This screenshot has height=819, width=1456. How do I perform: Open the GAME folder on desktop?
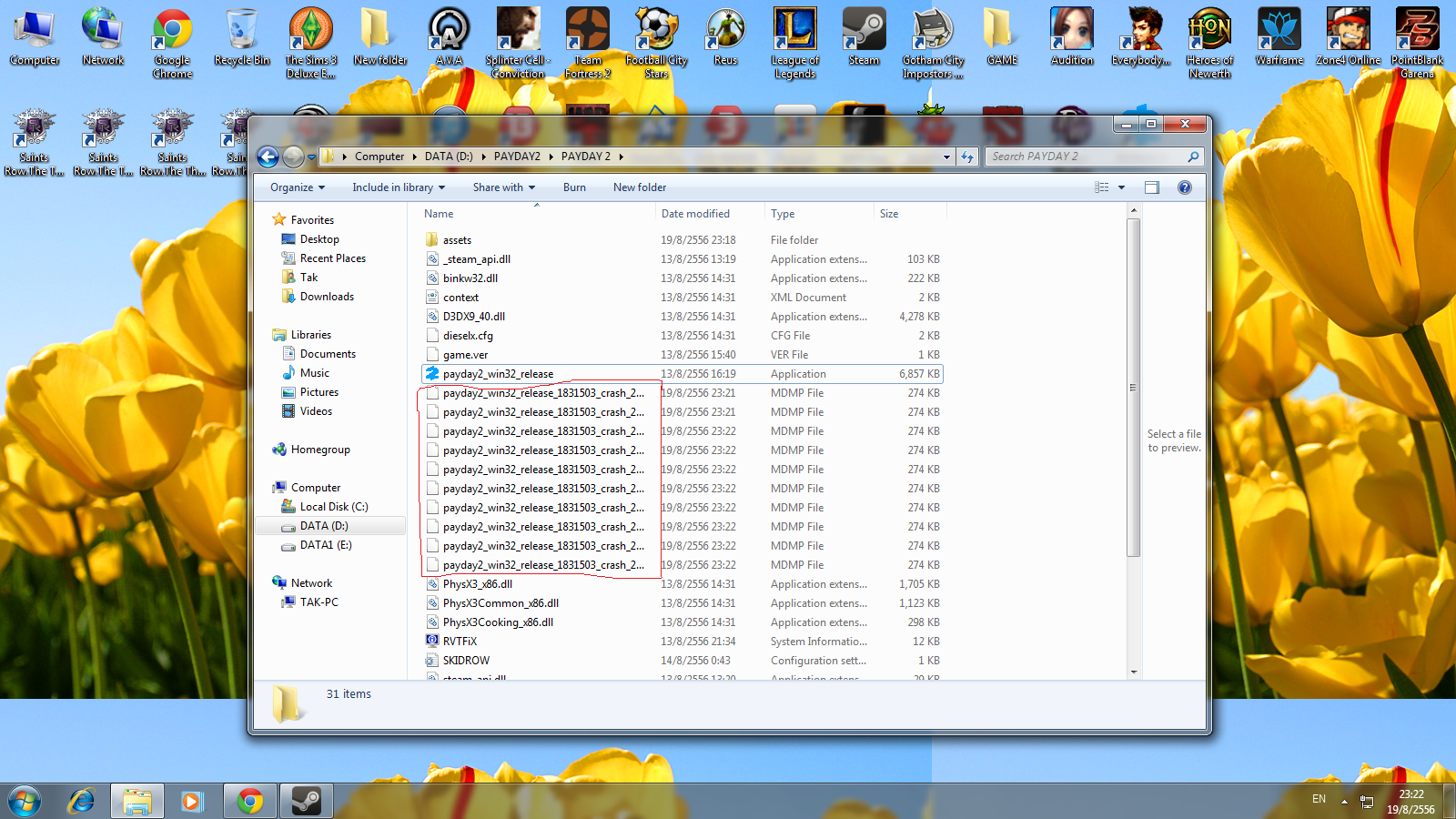pos(1002,37)
